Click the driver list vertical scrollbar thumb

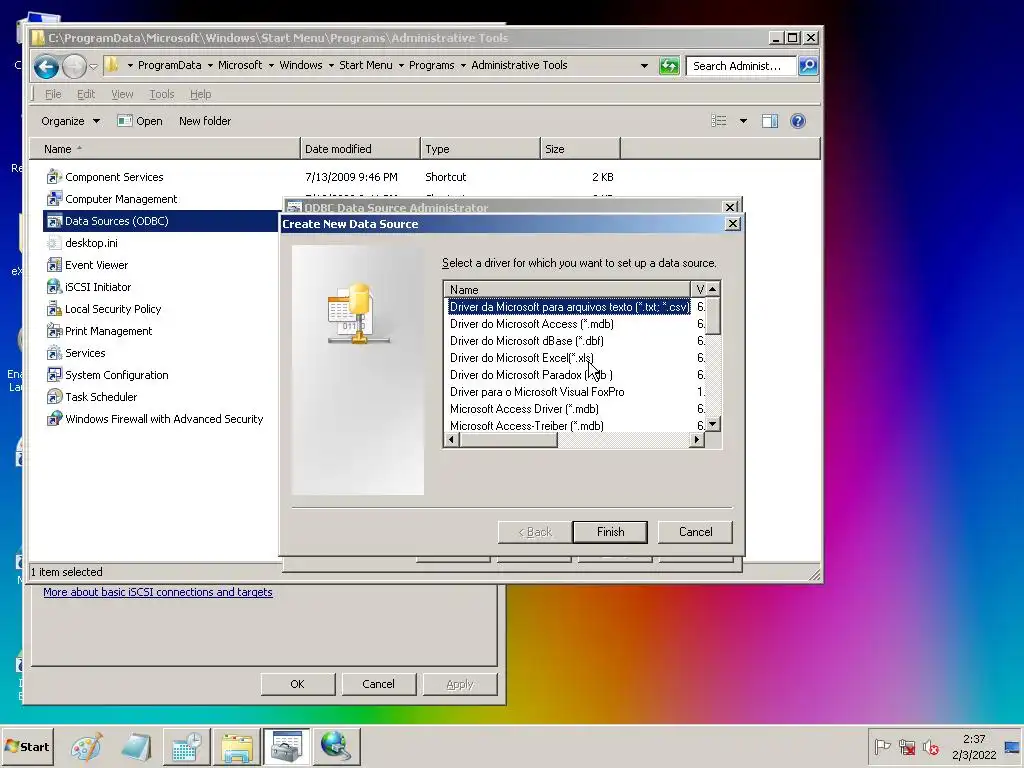click(713, 315)
